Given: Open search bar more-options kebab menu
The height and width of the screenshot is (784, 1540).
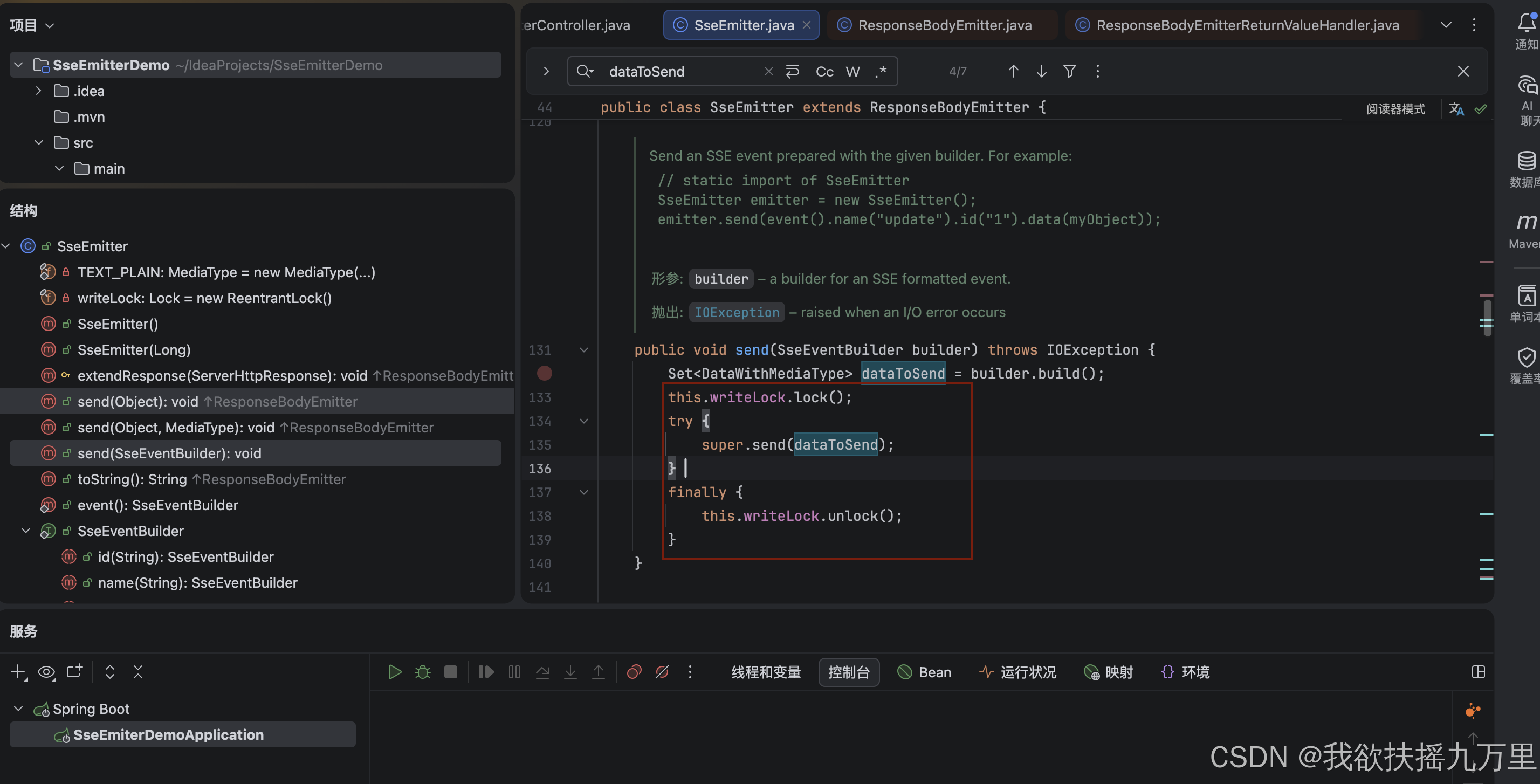Looking at the screenshot, I should click(1098, 71).
